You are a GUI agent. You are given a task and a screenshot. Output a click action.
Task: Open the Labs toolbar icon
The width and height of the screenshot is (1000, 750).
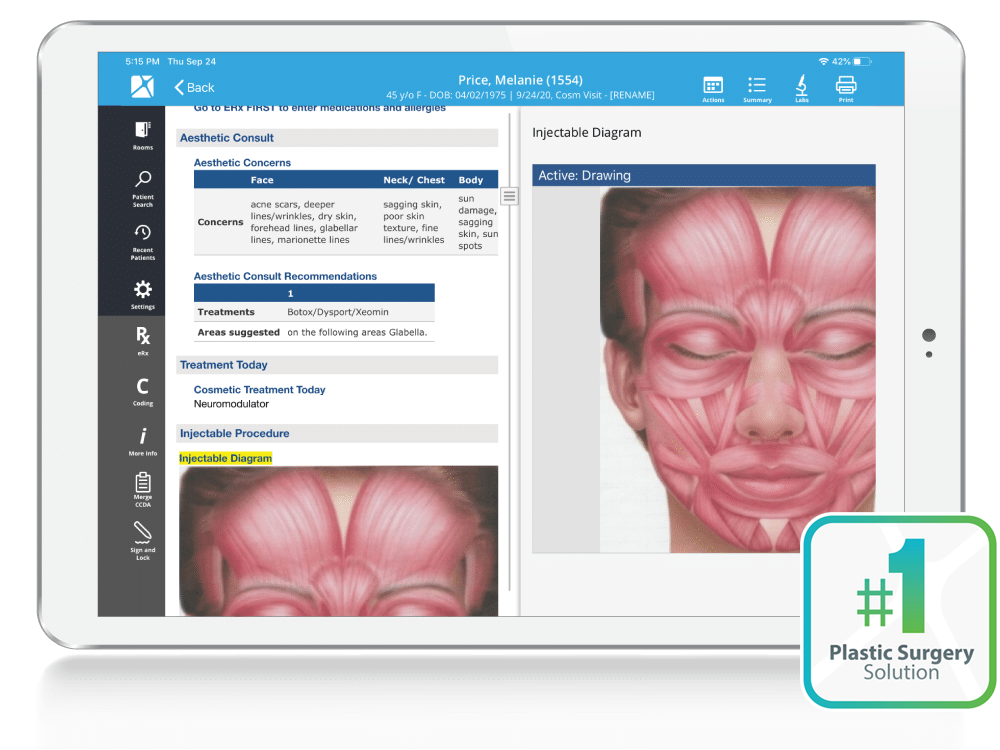pyautogui.click(x=801, y=85)
